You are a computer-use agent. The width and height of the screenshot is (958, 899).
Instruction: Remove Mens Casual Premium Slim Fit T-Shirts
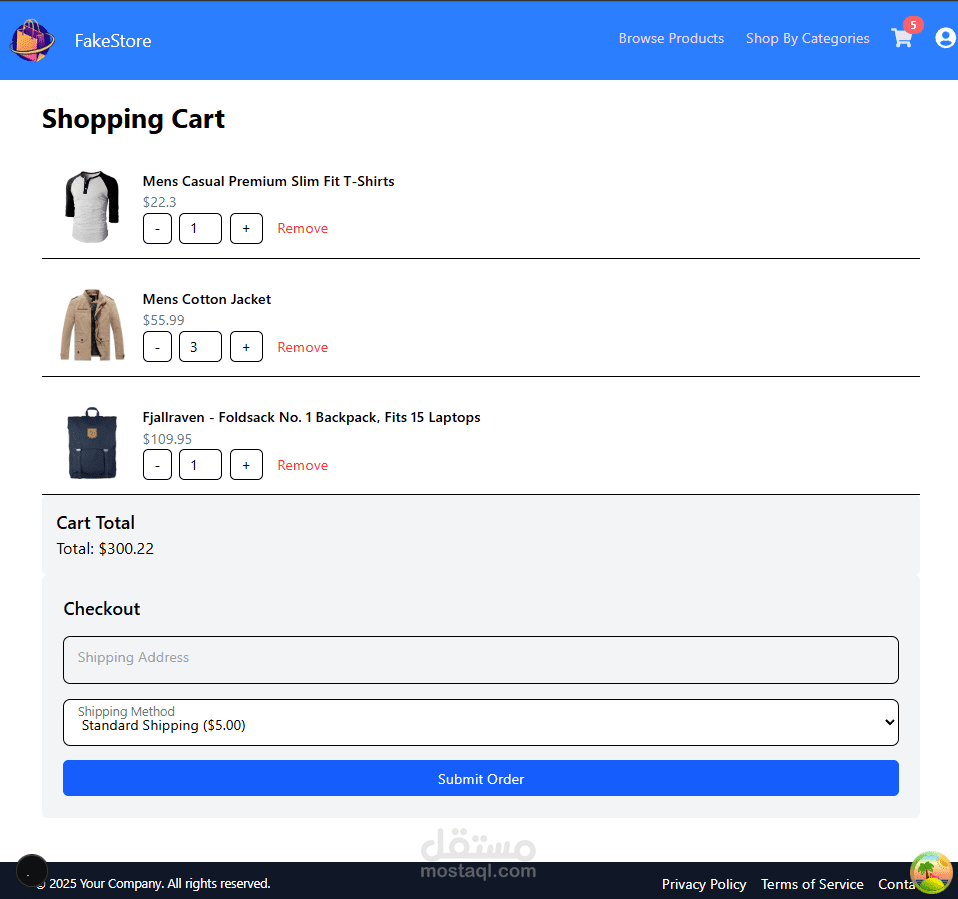click(302, 229)
